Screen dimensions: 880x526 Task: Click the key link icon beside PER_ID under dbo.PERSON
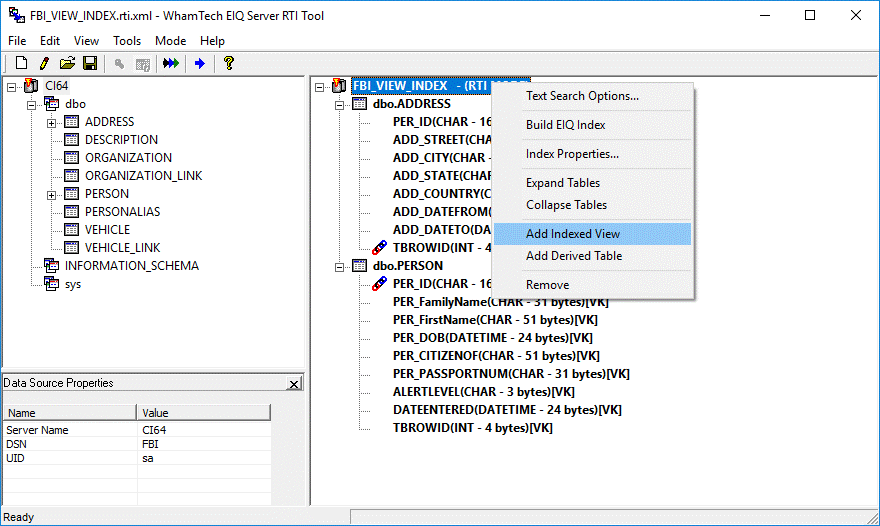(379, 283)
